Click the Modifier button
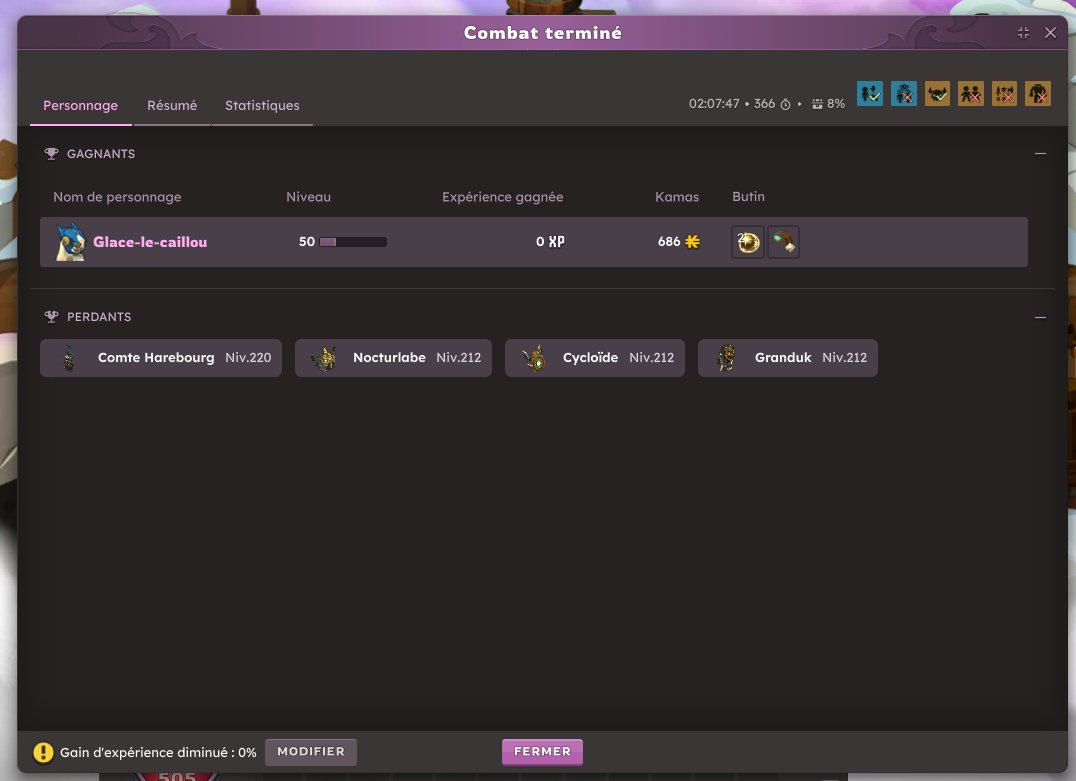Screen dimensions: 1076x781 coord(311,751)
